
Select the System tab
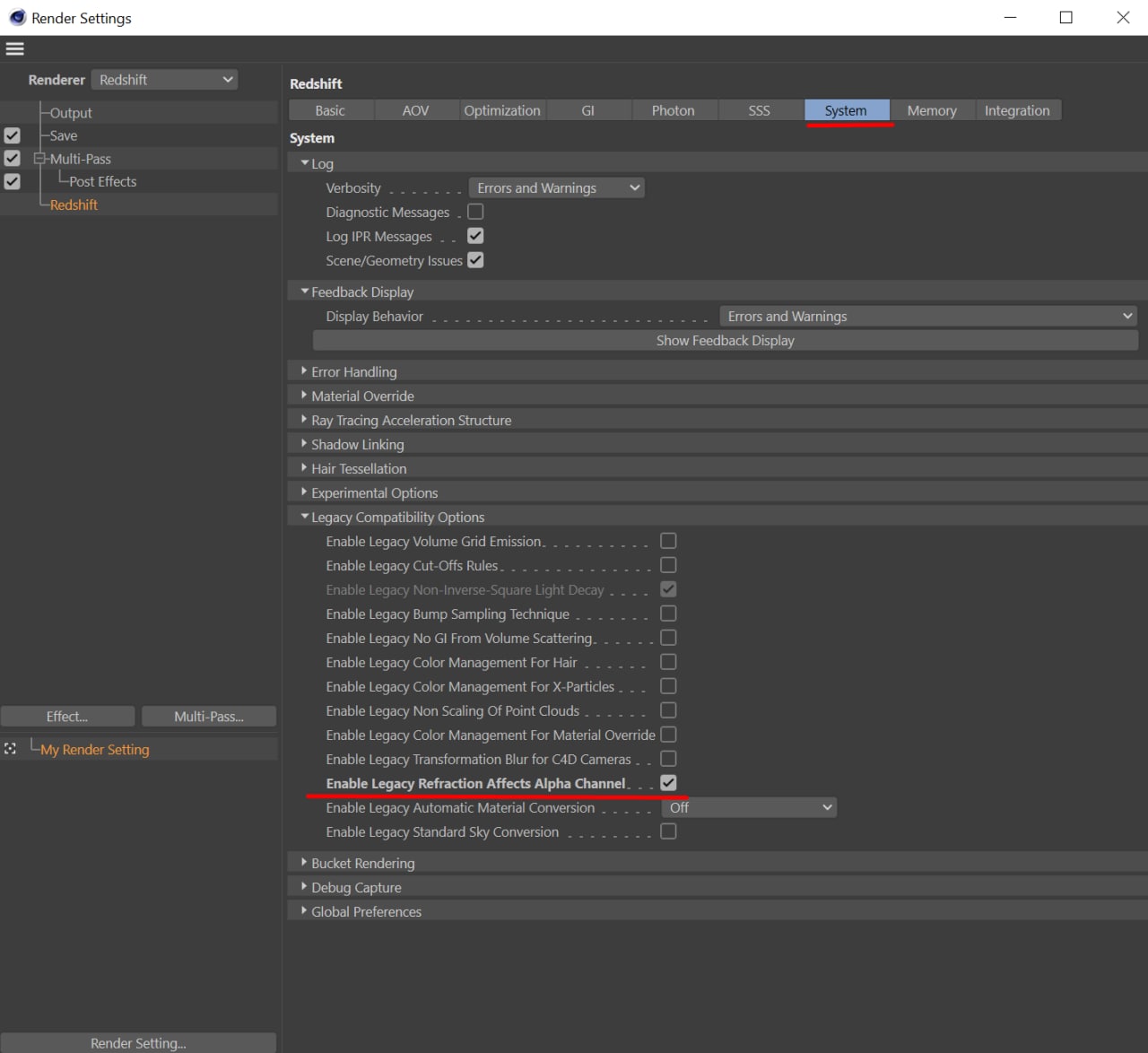click(846, 110)
